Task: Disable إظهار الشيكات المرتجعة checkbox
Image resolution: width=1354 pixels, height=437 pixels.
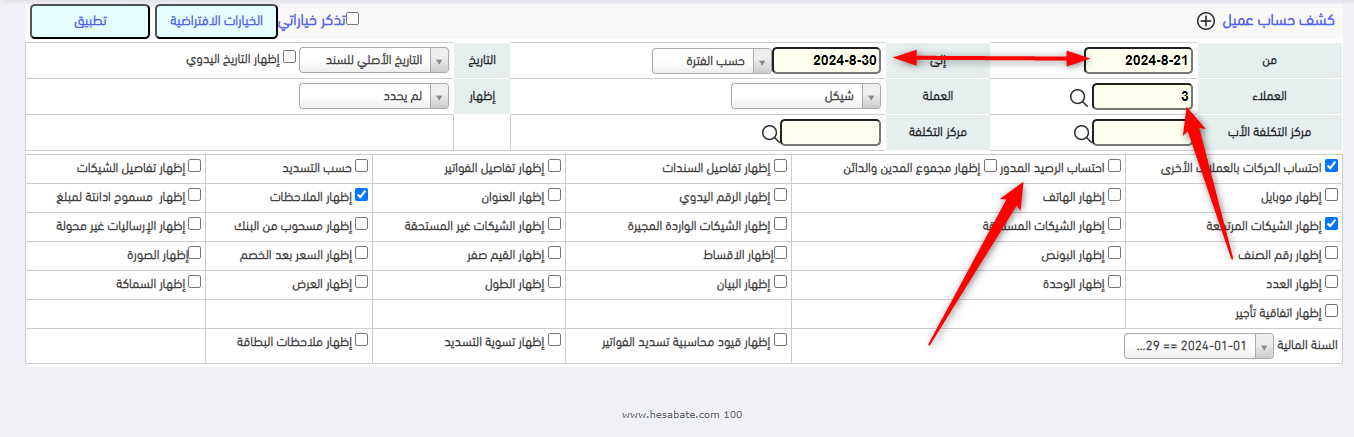Action: [x=1331, y=224]
